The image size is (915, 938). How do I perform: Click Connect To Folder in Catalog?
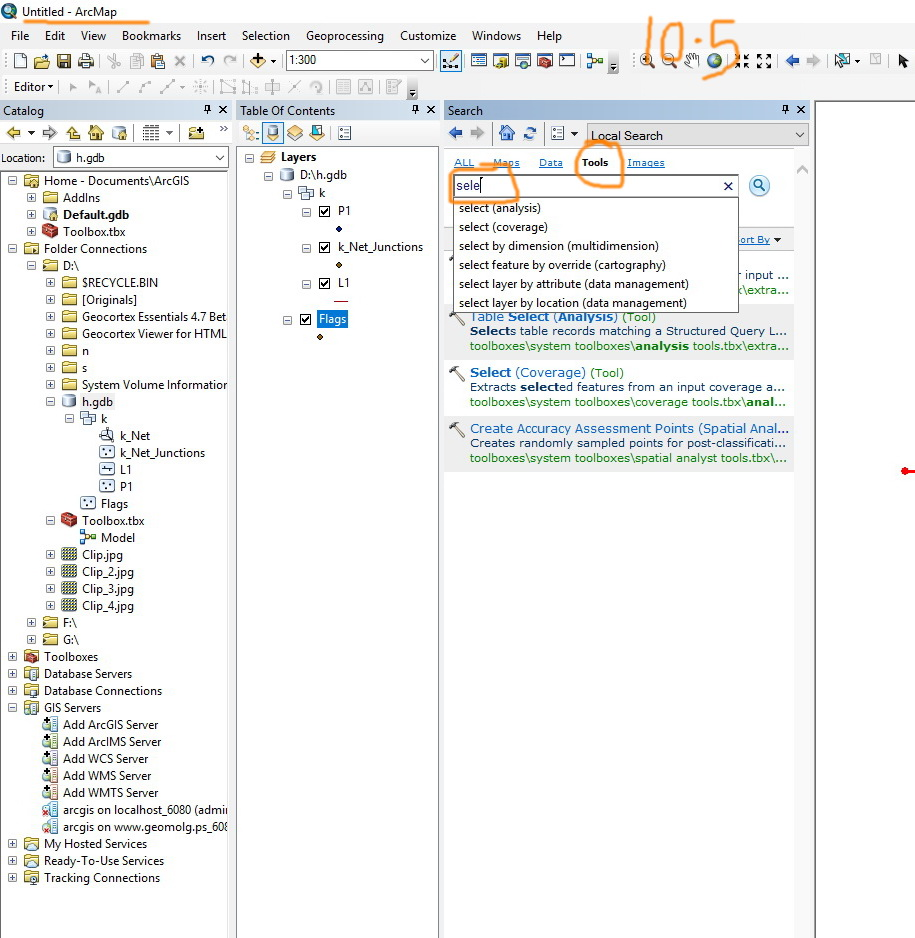tap(196, 133)
